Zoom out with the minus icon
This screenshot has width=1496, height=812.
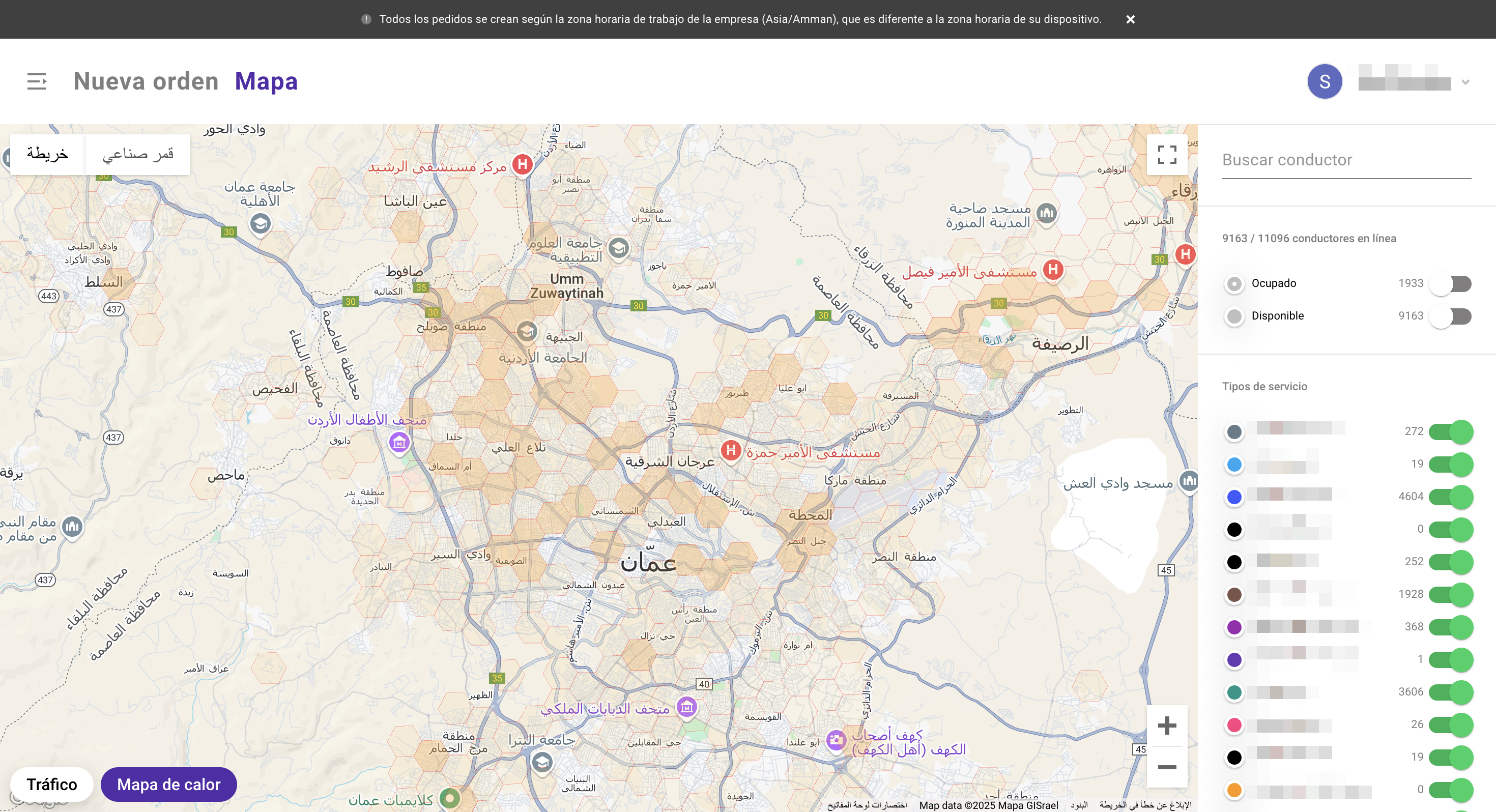pyautogui.click(x=1167, y=767)
